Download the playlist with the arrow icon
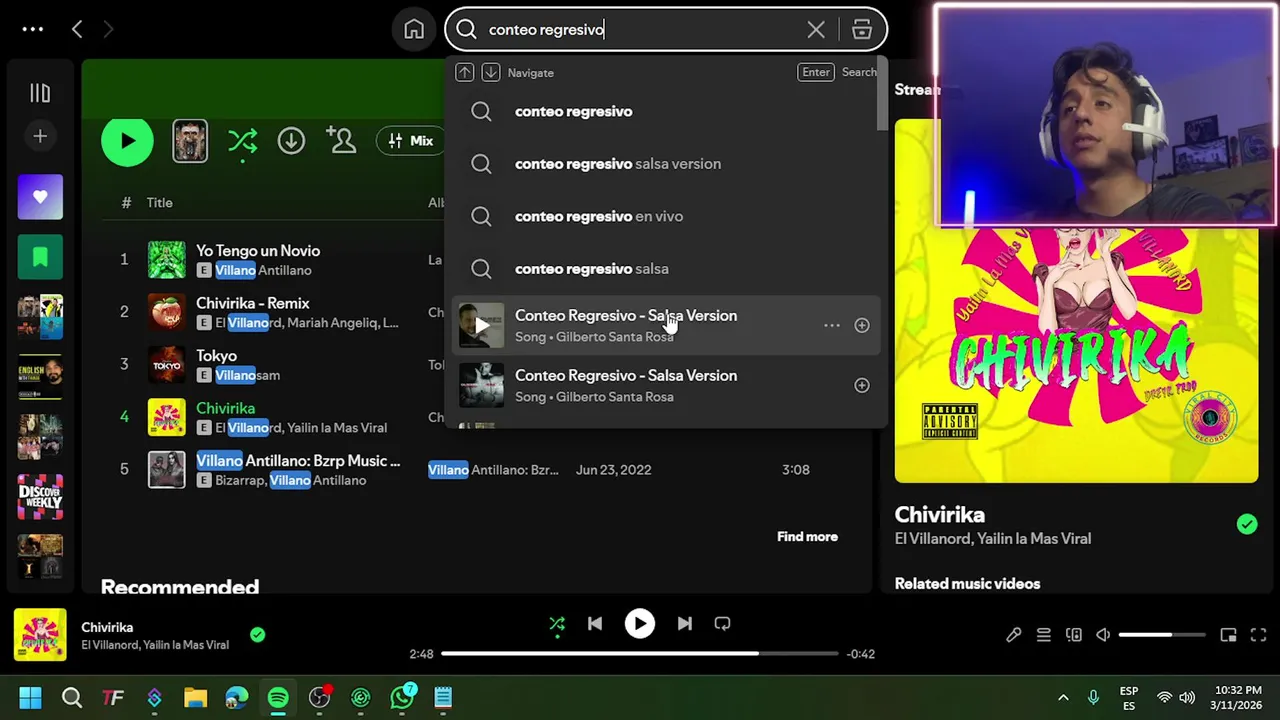 pyautogui.click(x=291, y=141)
